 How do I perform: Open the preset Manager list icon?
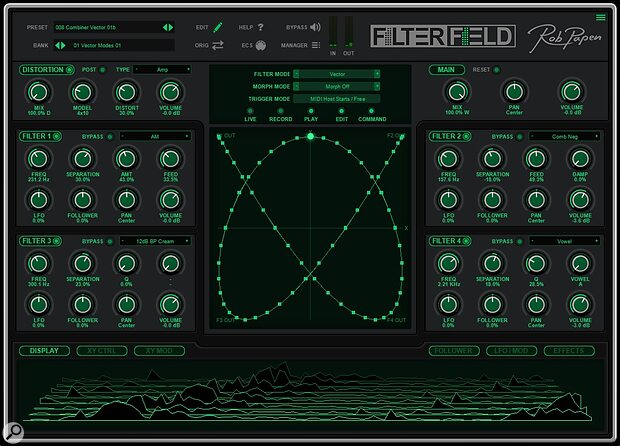pyautogui.click(x=316, y=45)
